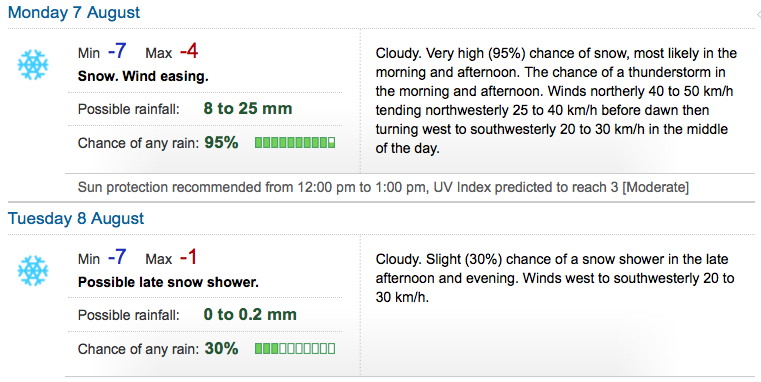The image size is (761, 382).
Task: Click Monday's 95% chance of rain figure
Action: click(221, 143)
